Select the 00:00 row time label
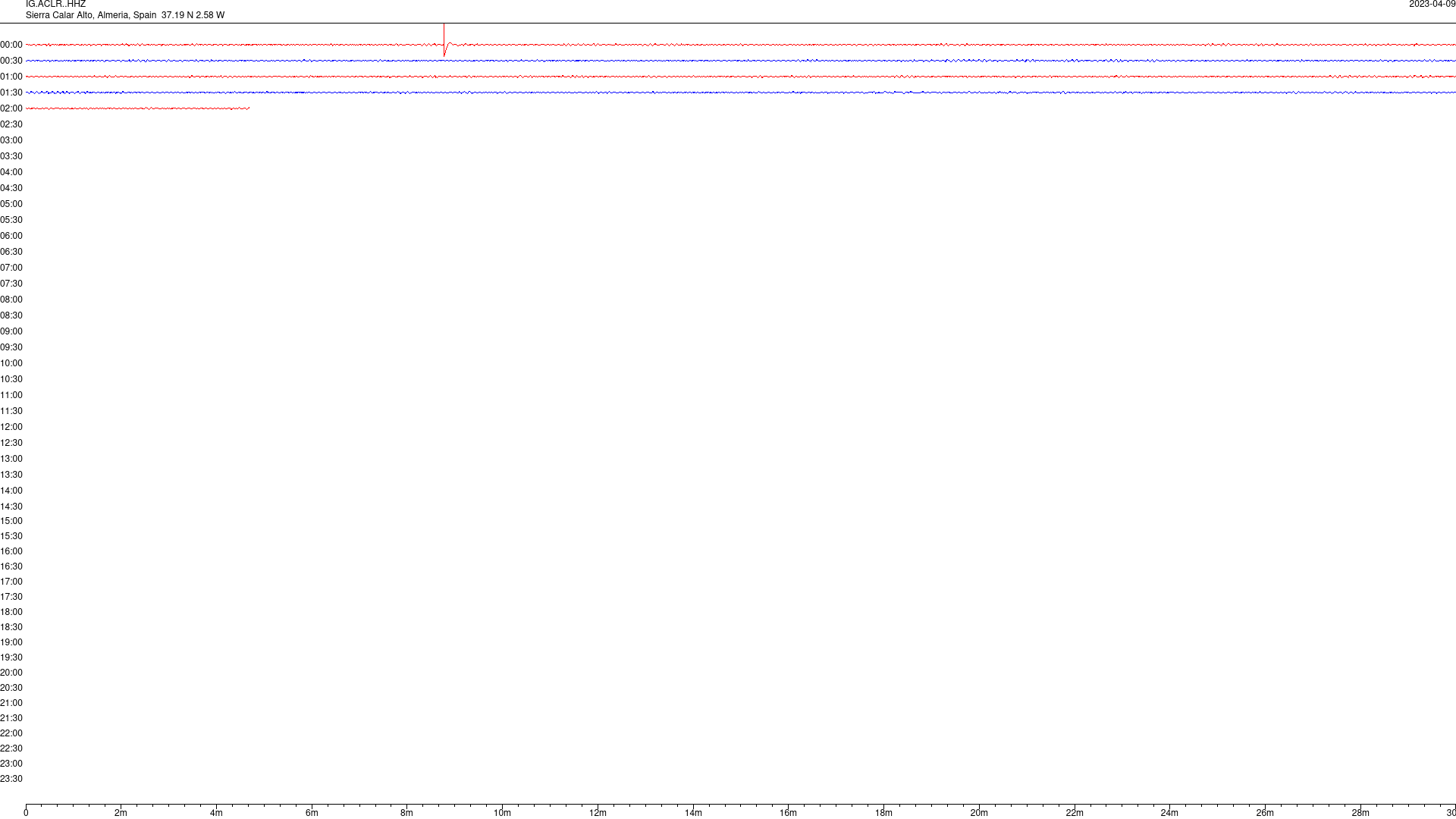 tap(11, 45)
